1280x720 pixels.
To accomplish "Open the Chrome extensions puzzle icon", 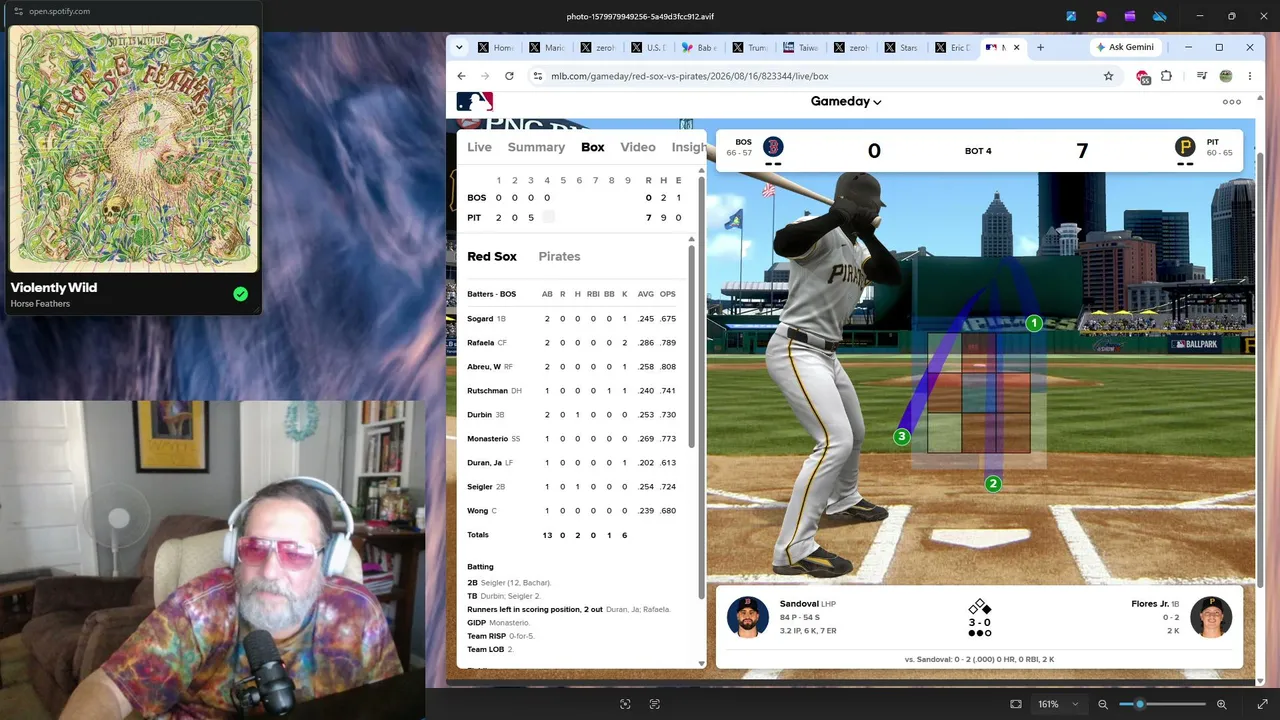I will click(1166, 76).
